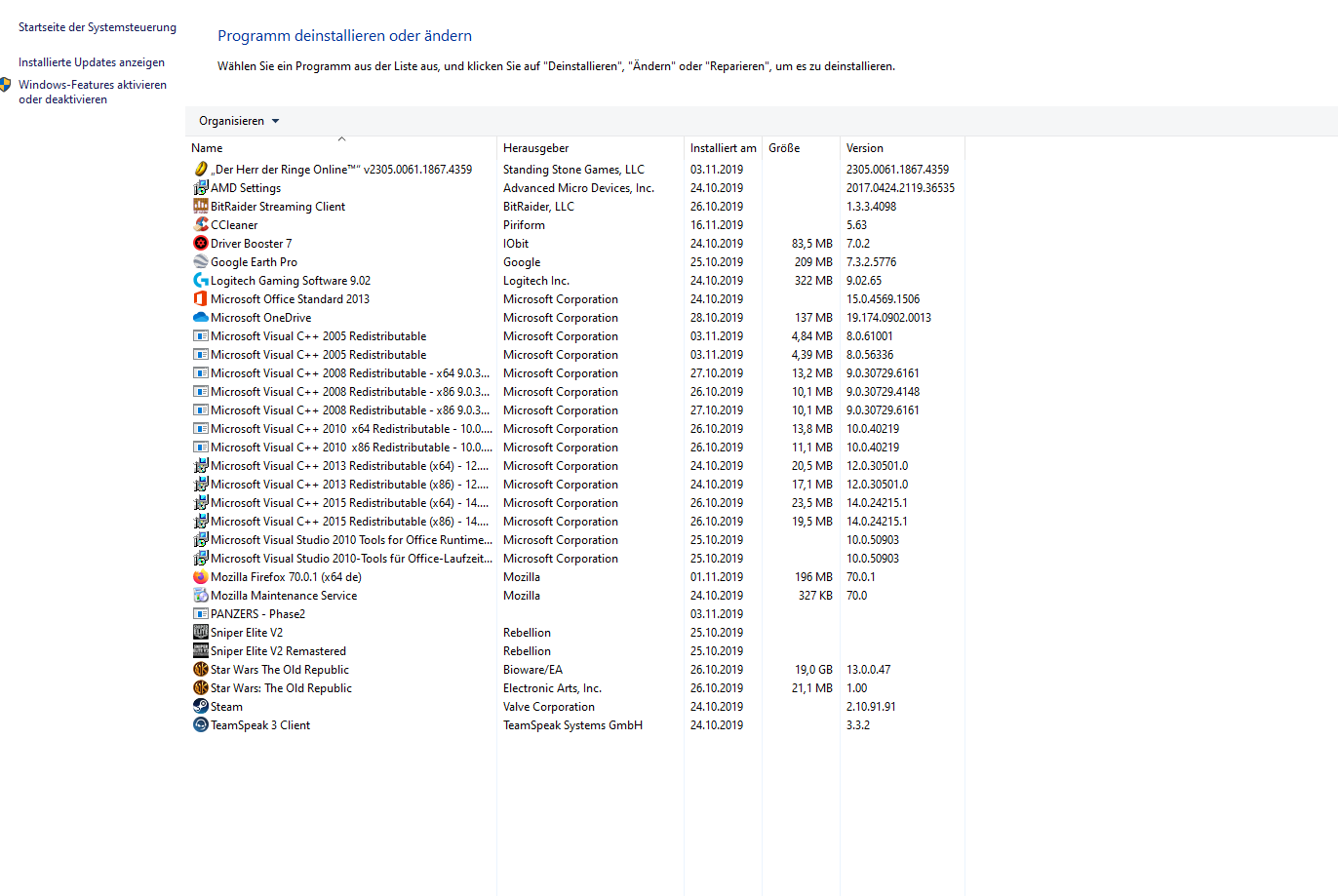Click the 322 MB size value
The width and height of the screenshot is (1338, 896).
[813, 281]
